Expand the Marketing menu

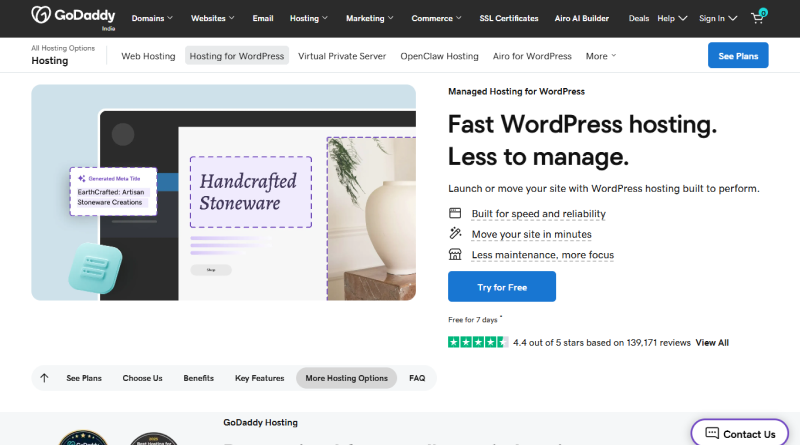tap(370, 18)
